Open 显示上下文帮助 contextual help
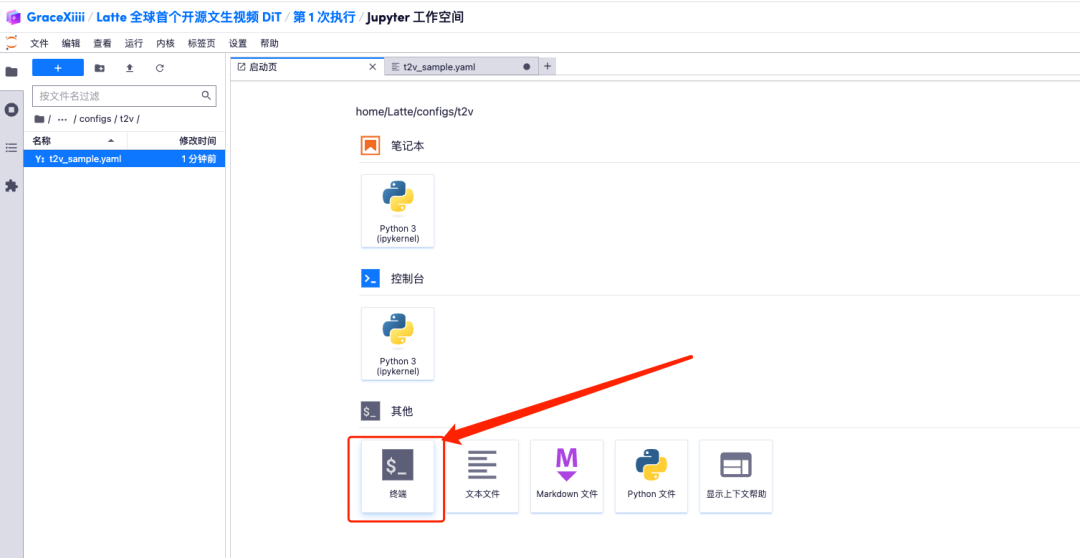The height and width of the screenshot is (558, 1080). coord(735,476)
